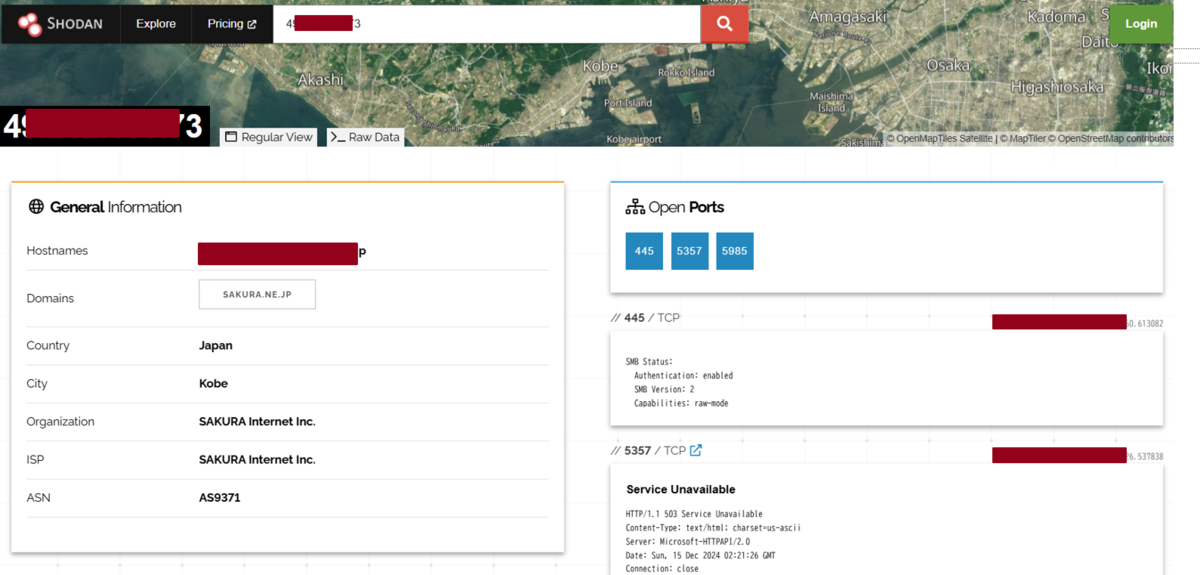Click the // 5357 / TCP heading
Screen dimensions: 1200x575
click(x=648, y=451)
